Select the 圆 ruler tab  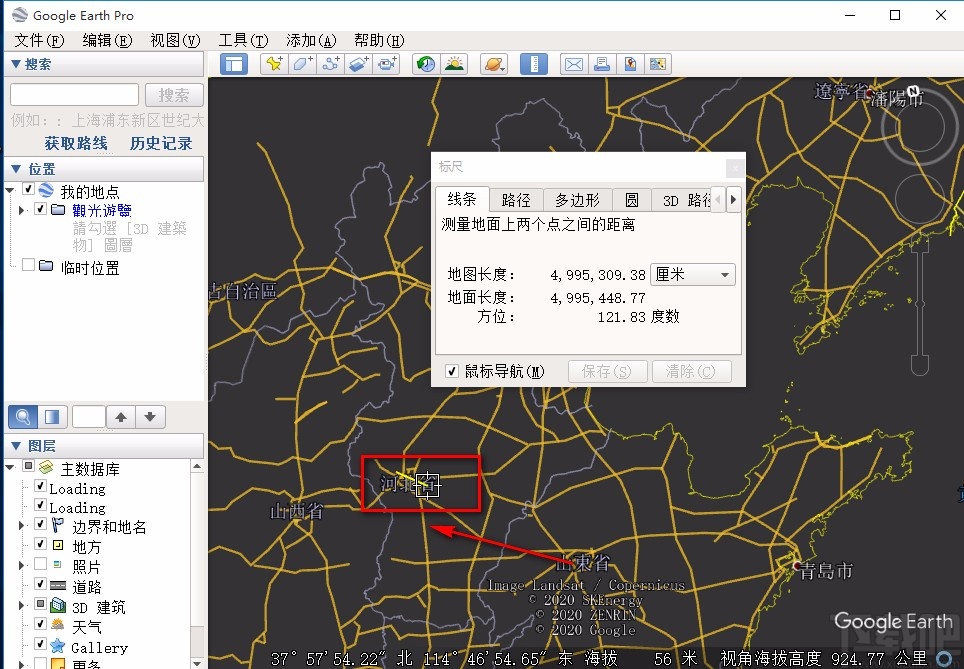click(x=631, y=200)
